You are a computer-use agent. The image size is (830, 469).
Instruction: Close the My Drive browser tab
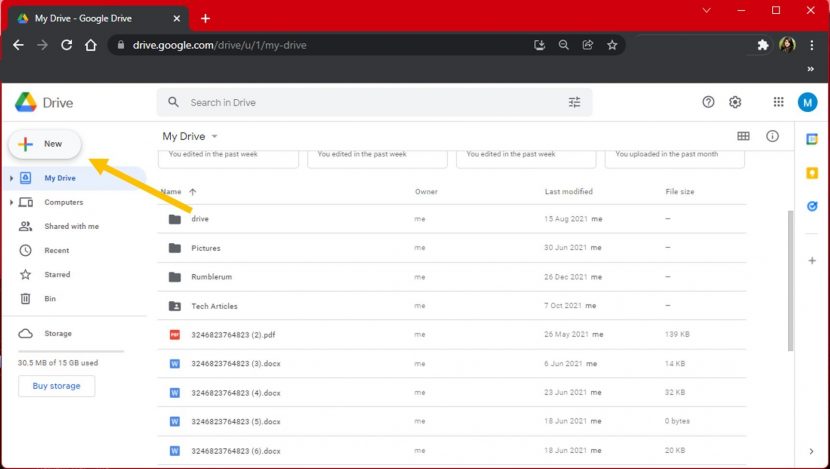(177, 19)
